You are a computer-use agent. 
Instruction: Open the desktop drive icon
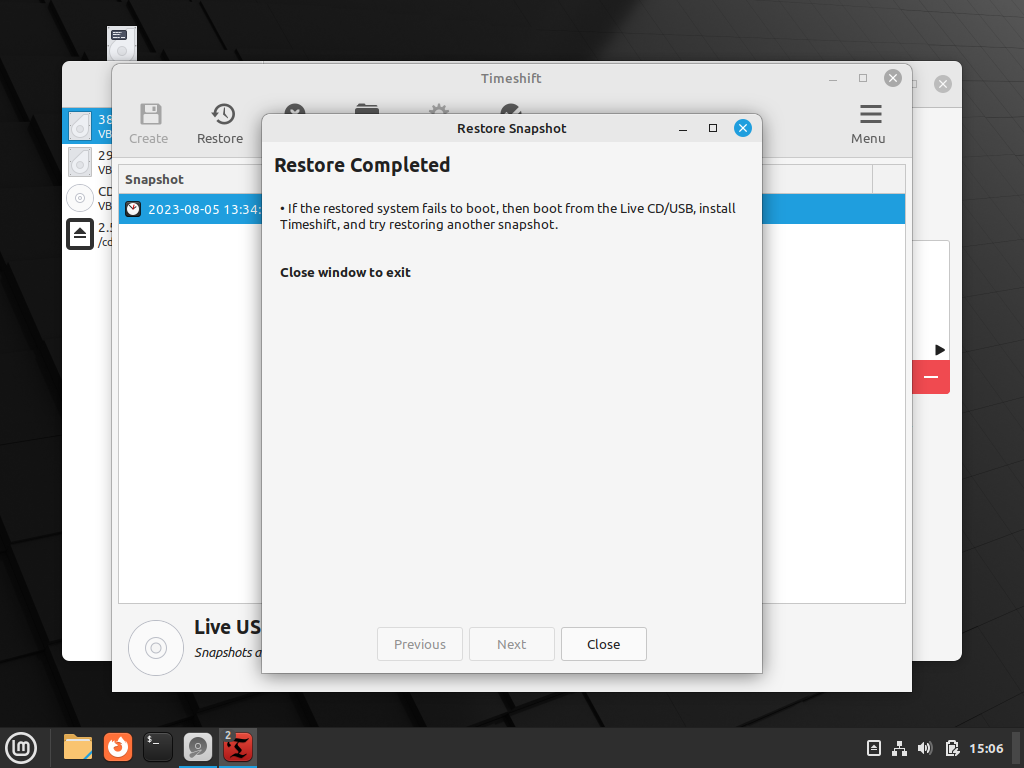click(x=121, y=43)
